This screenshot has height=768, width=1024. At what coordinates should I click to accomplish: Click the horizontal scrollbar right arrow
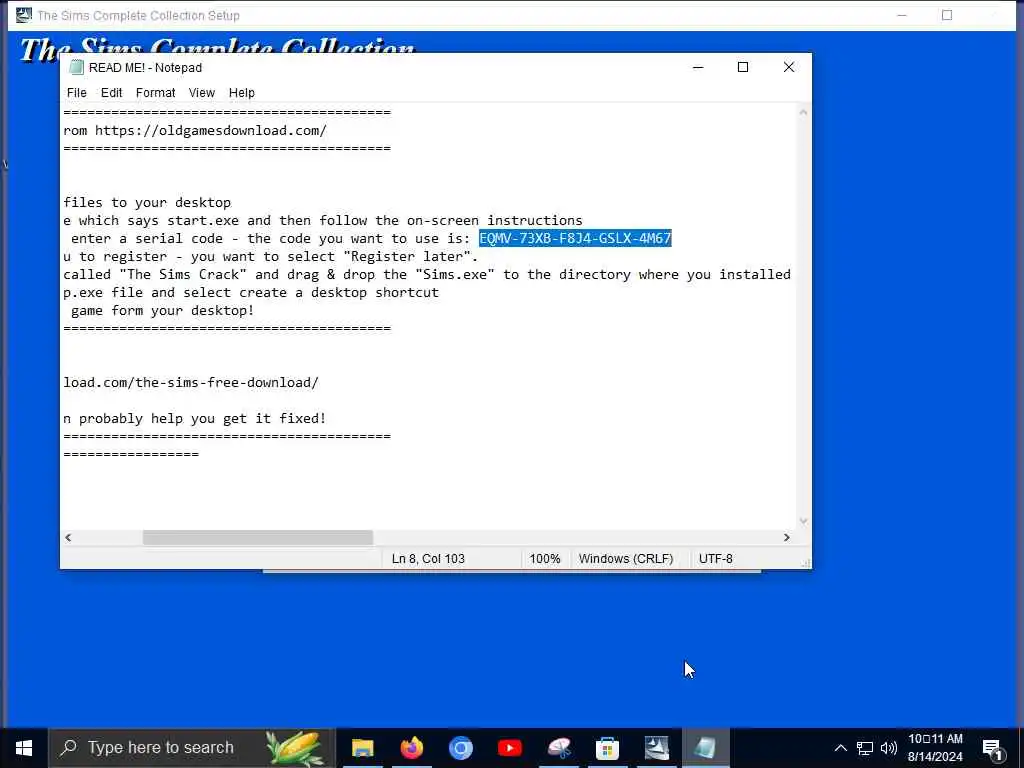click(x=786, y=537)
